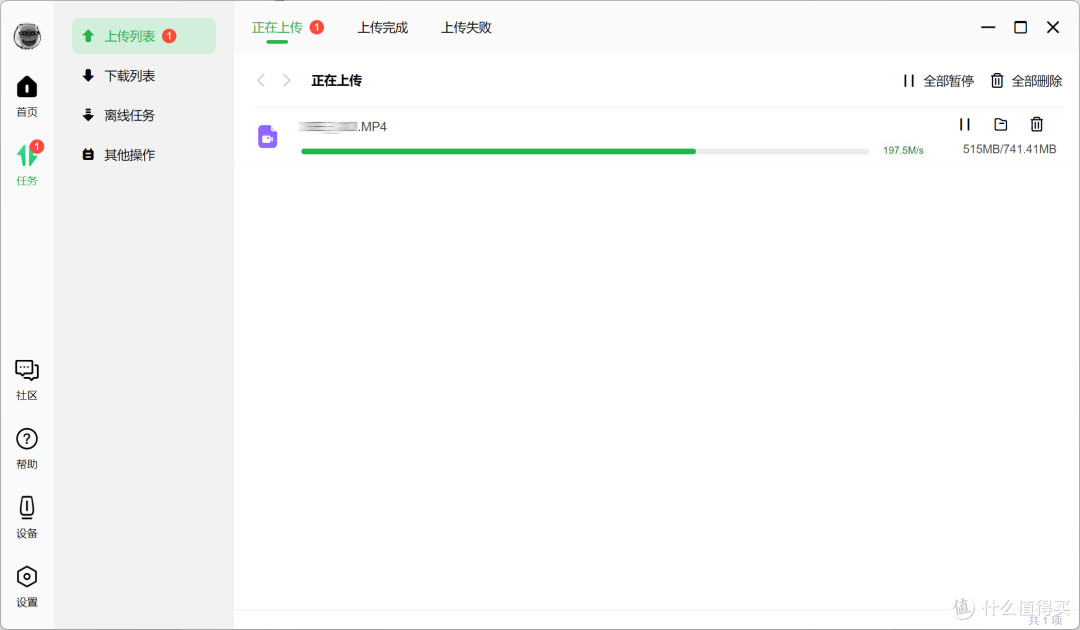The width and height of the screenshot is (1080, 630).
Task: Open the 任务 tasks section
Action: pyautogui.click(x=27, y=164)
